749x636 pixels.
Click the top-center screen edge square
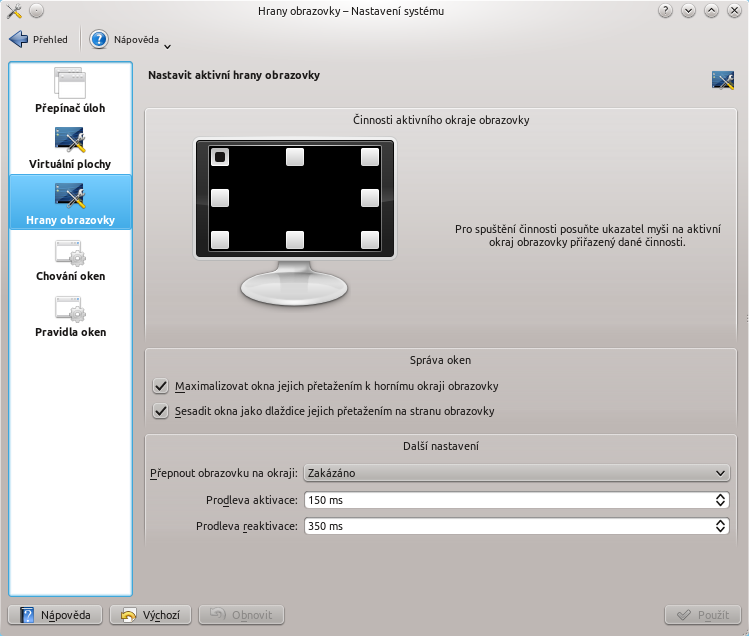pyautogui.click(x=295, y=157)
